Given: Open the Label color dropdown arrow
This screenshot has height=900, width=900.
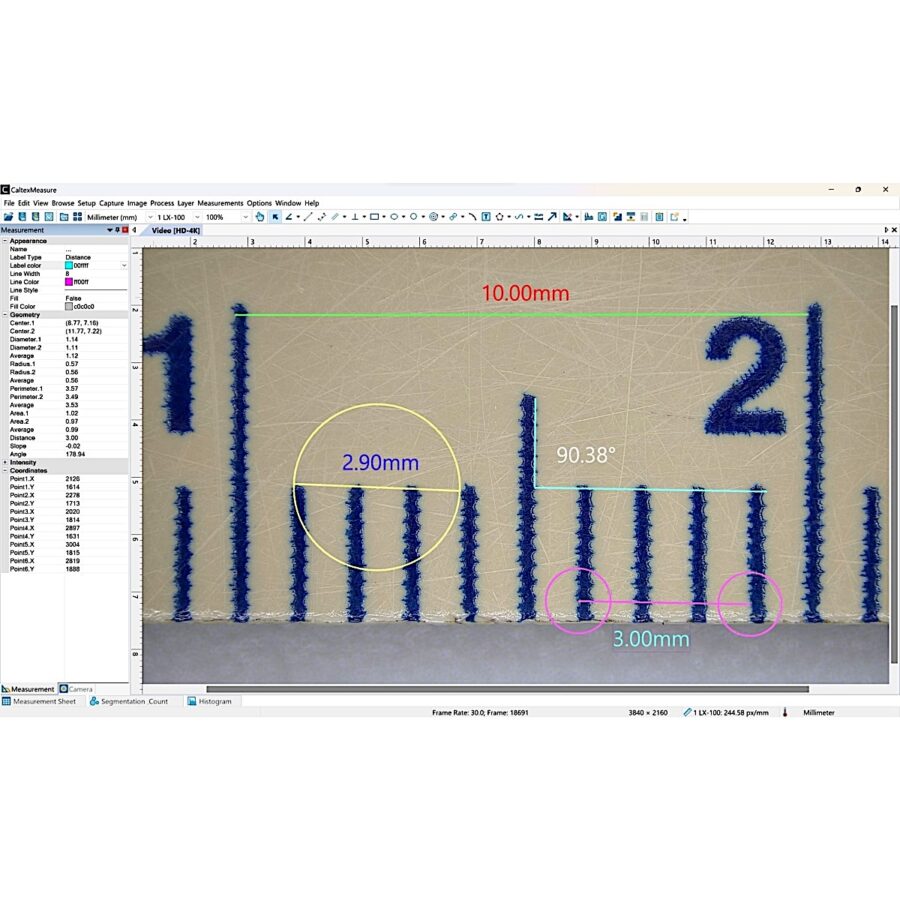Looking at the screenshot, I should (124, 266).
